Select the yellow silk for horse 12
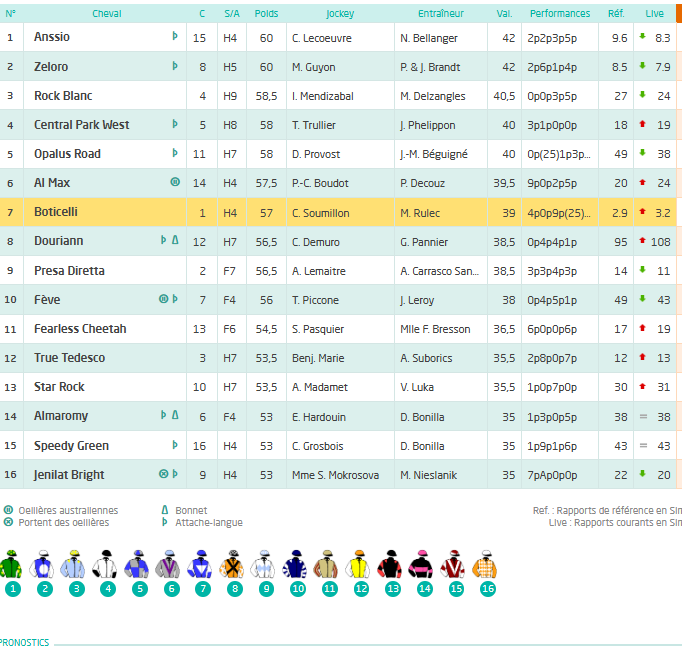Screen dimensions: 682x667 (360, 564)
